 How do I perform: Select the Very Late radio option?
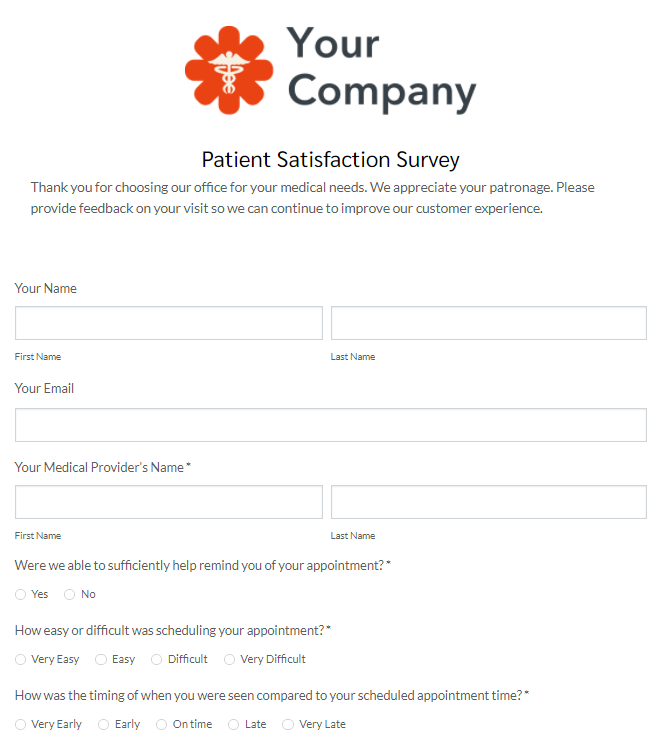click(x=288, y=725)
